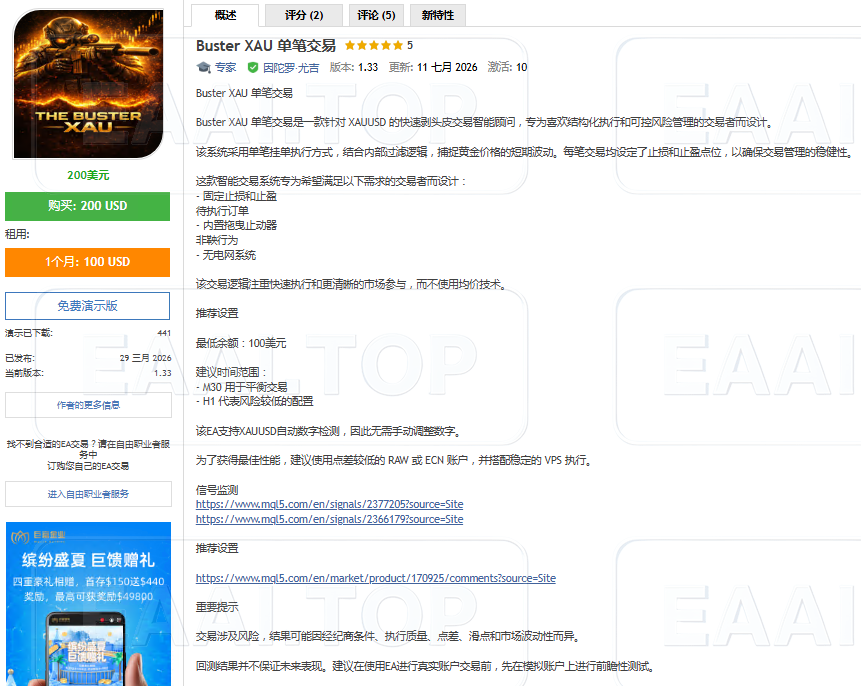861x686 pixels.
Task: Click the 最低余额：100美元 line
Action: [241, 343]
